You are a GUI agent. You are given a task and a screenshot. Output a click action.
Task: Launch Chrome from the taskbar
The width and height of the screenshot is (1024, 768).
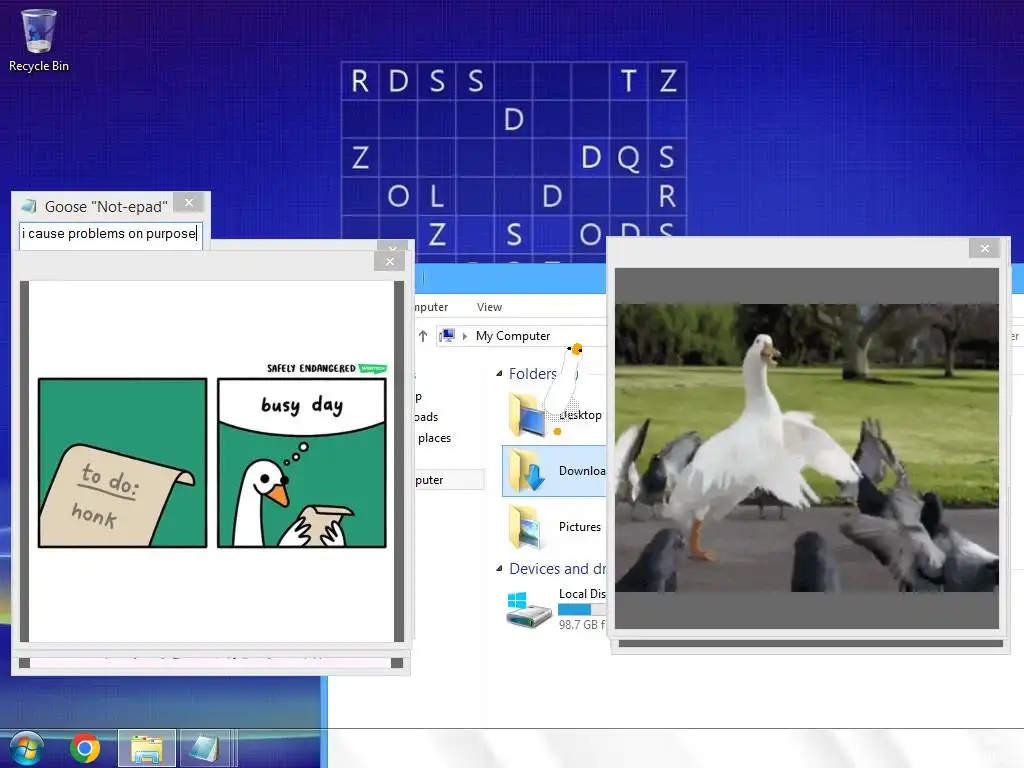pos(85,748)
